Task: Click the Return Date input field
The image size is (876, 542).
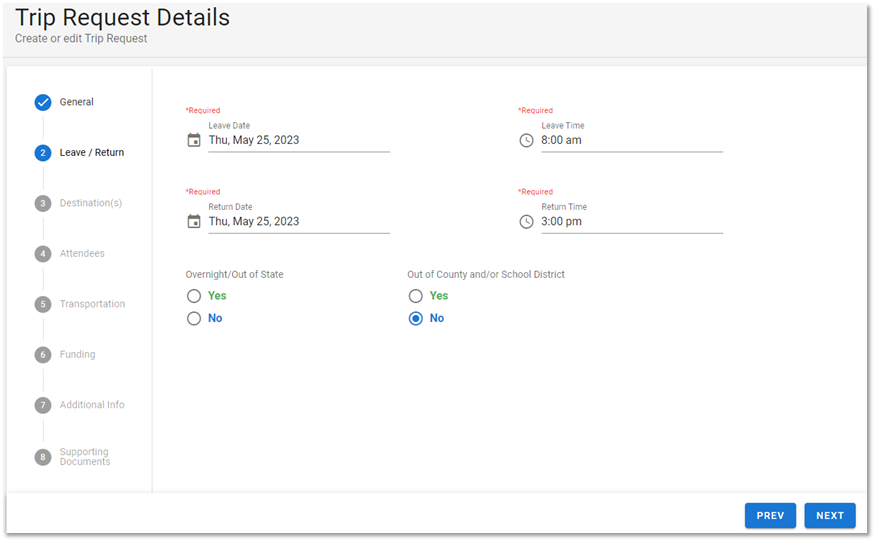Action: [x=299, y=222]
